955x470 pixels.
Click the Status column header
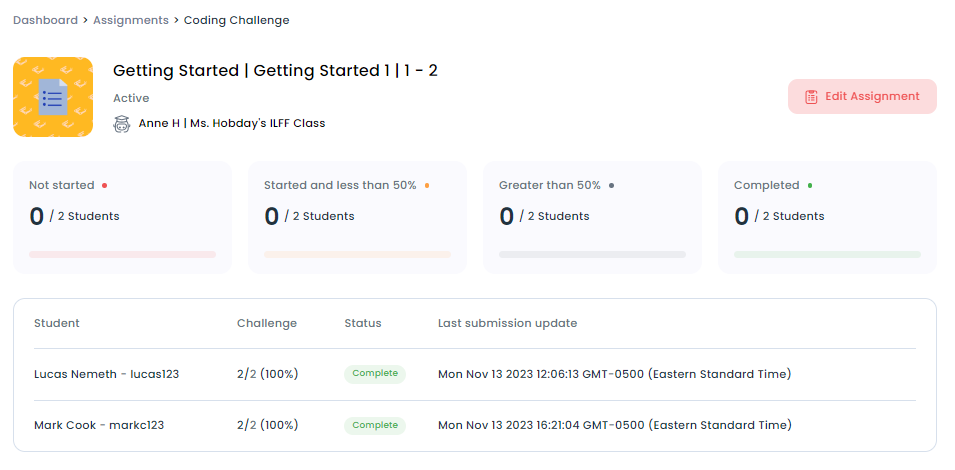click(362, 323)
